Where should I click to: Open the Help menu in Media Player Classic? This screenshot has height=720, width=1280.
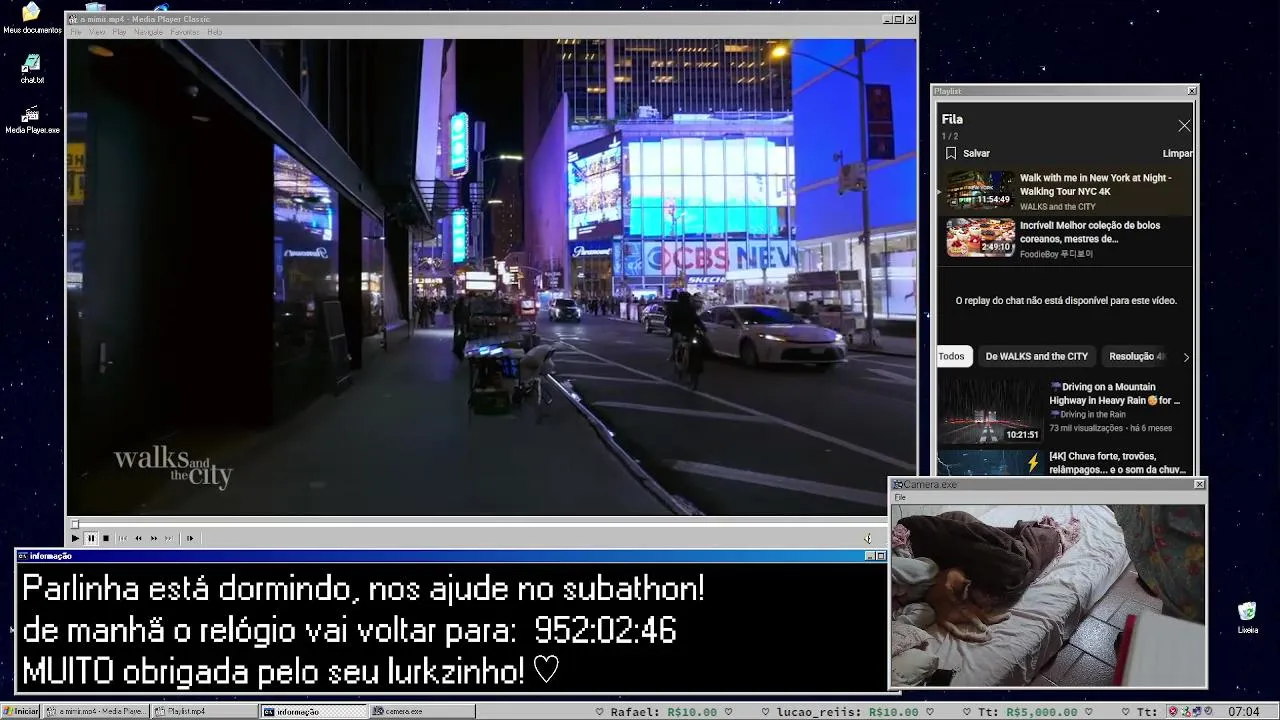[x=214, y=32]
